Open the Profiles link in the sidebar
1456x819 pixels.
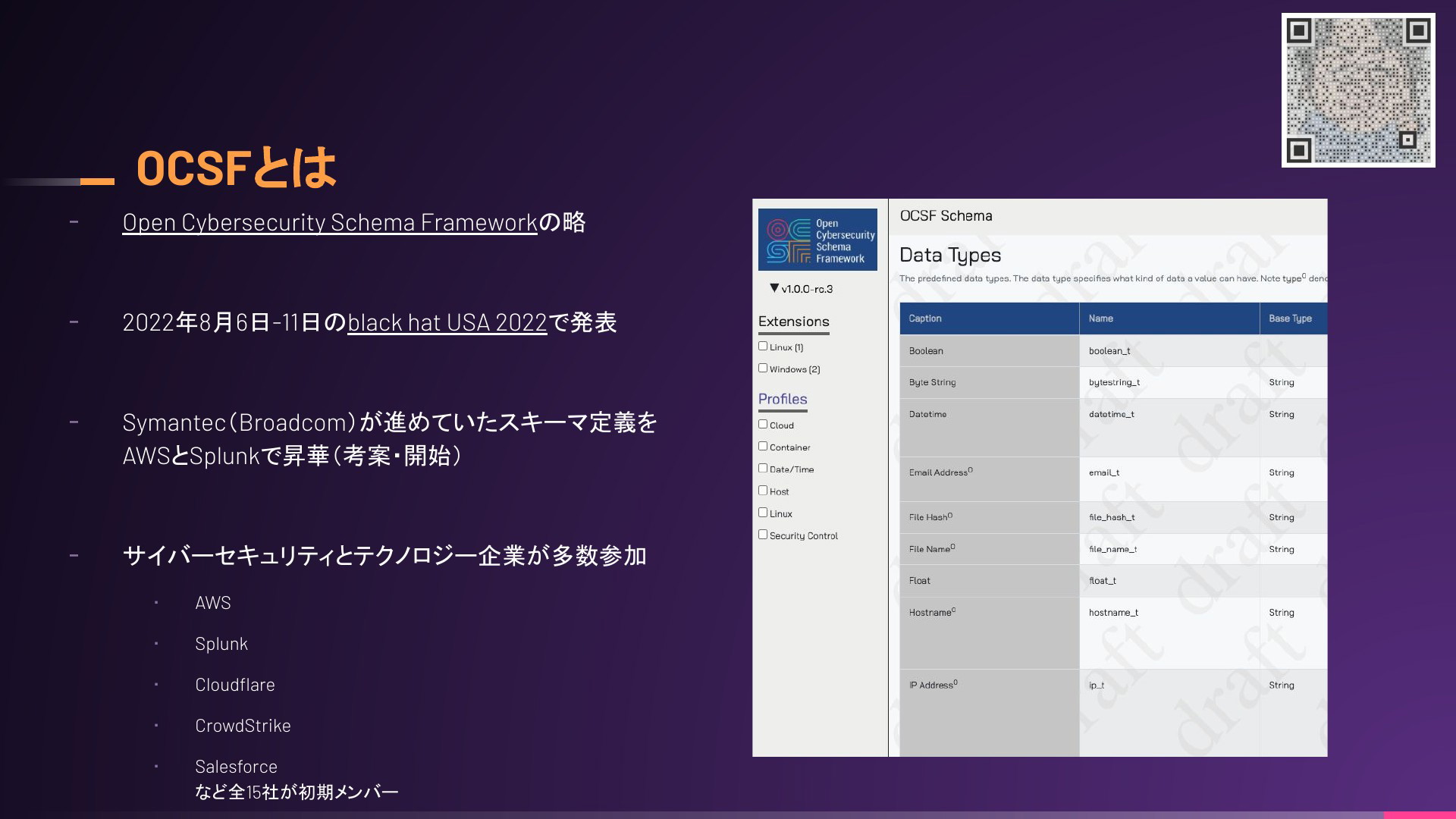tap(783, 399)
